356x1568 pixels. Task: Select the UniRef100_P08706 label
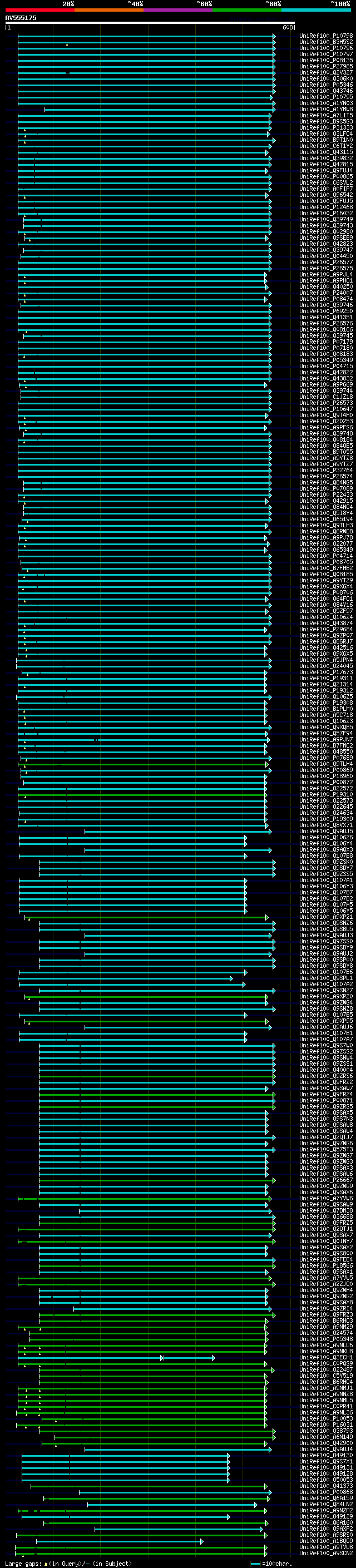pyautogui.click(x=326, y=592)
